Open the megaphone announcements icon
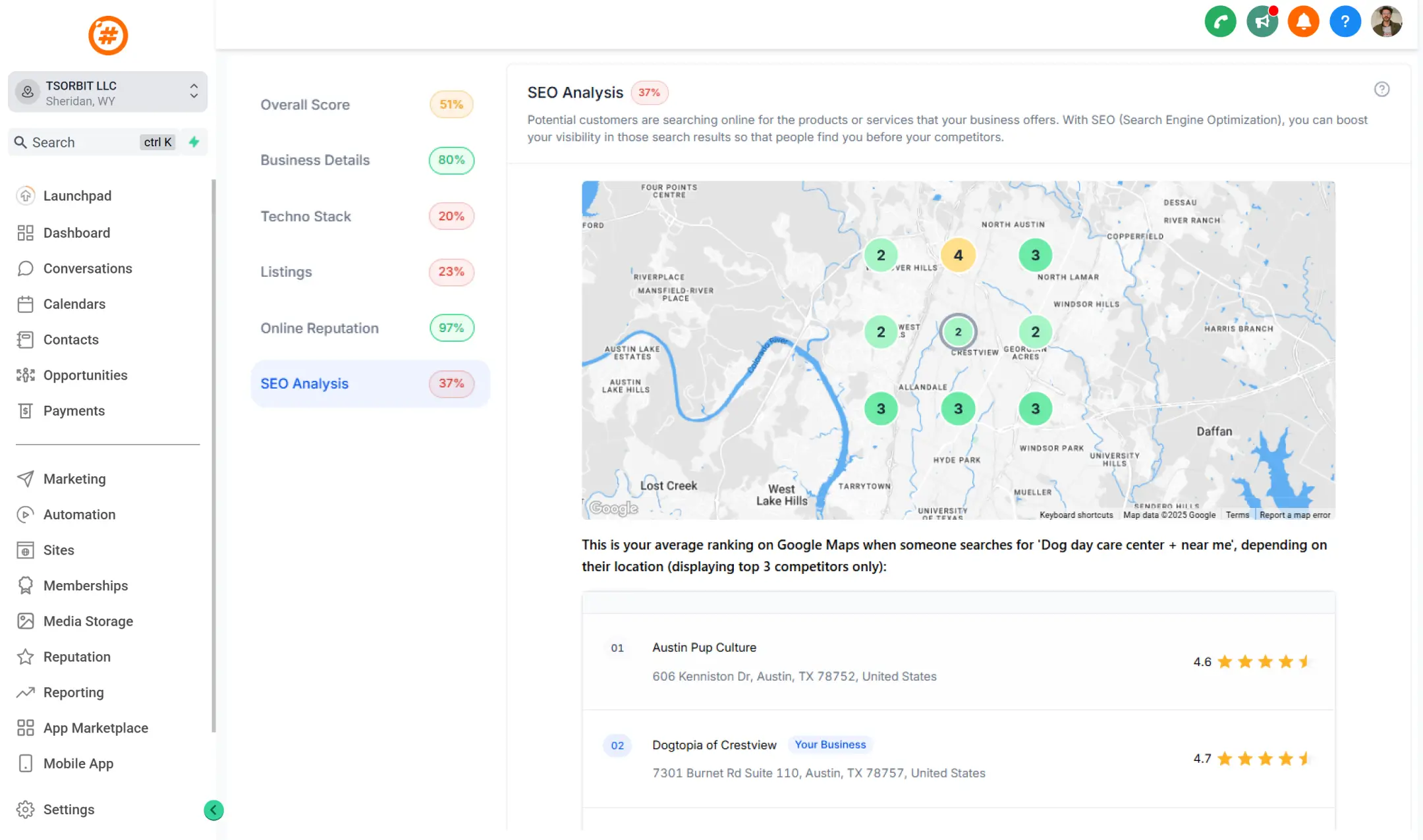This screenshot has height=840, width=1423. click(1262, 22)
